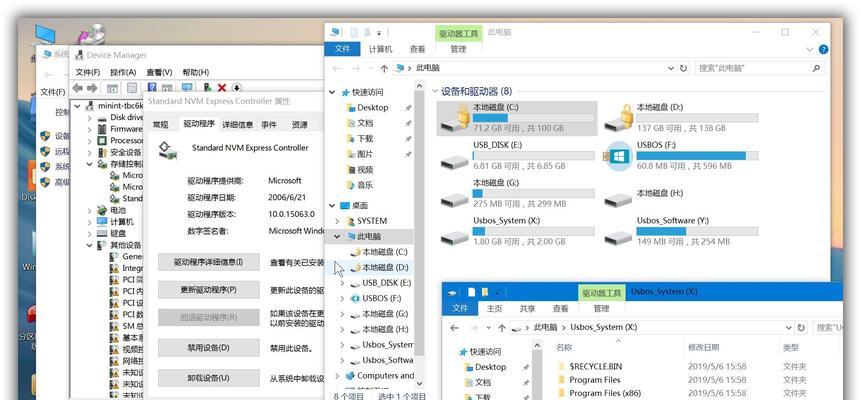This screenshot has width=861, height=400.
Task: Collapse the 桌面 node in 此电脑 sidebar
Action: [x=332, y=205]
